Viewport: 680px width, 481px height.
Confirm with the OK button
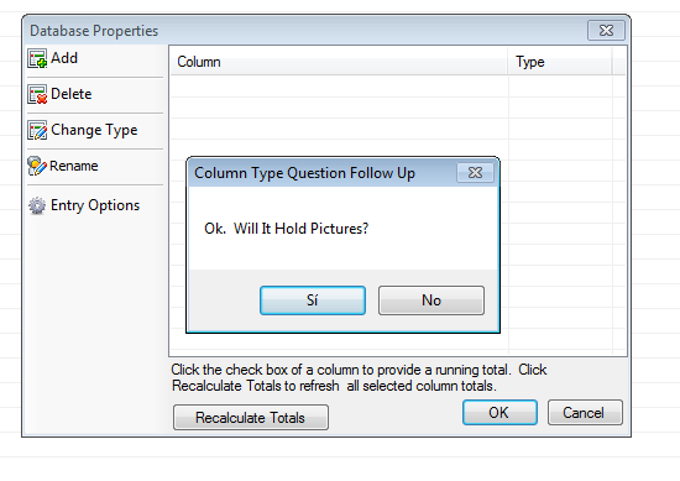[499, 412]
